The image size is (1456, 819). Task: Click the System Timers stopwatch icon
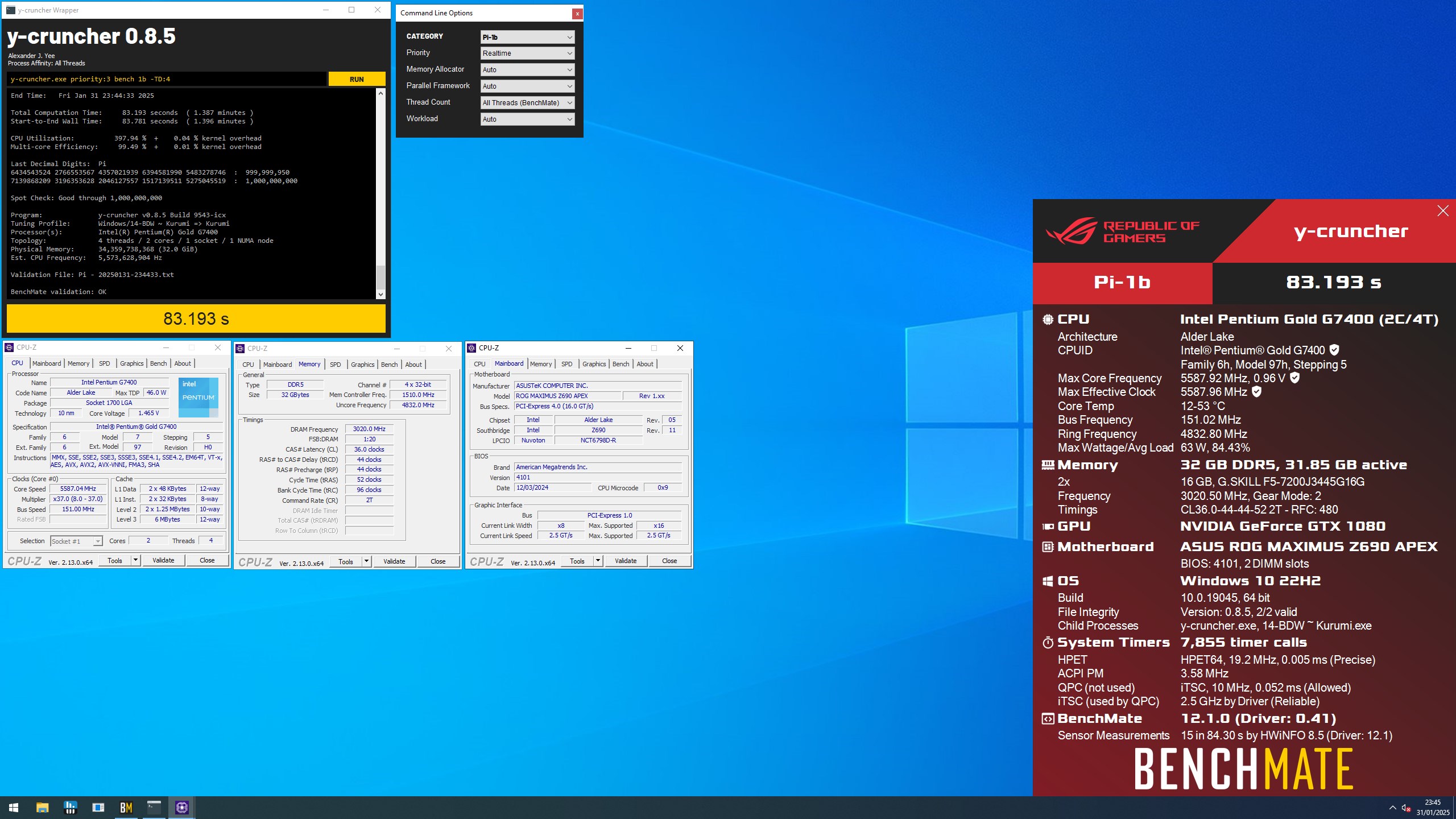tap(1048, 643)
